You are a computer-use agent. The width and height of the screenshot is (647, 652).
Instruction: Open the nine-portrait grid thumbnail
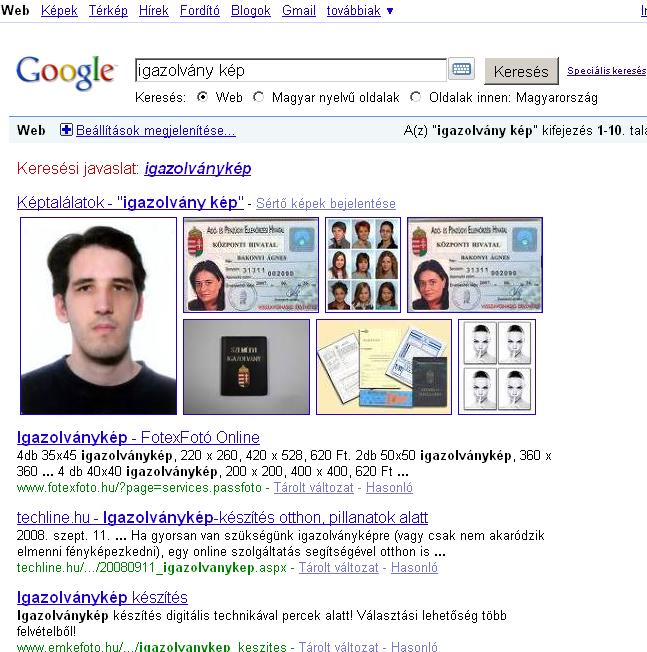[363, 264]
